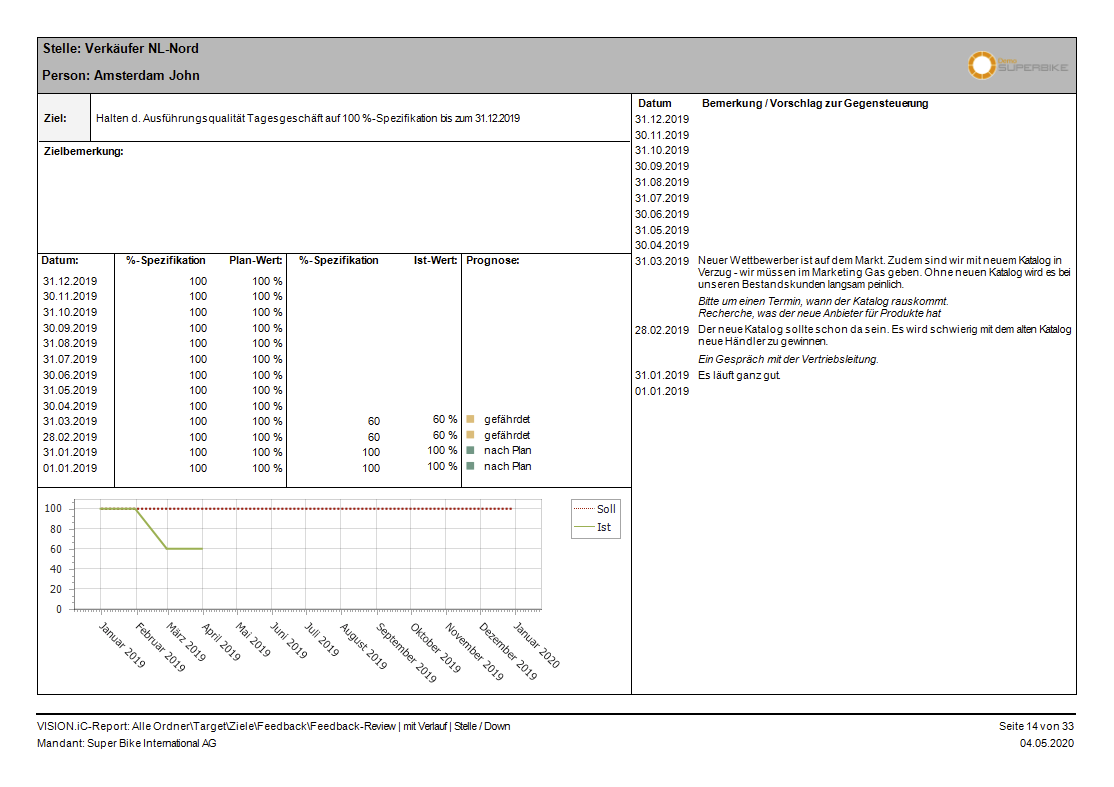Click the green Prognose square in 01.01.2019 row
The image size is (1114, 787).
(x=470, y=466)
